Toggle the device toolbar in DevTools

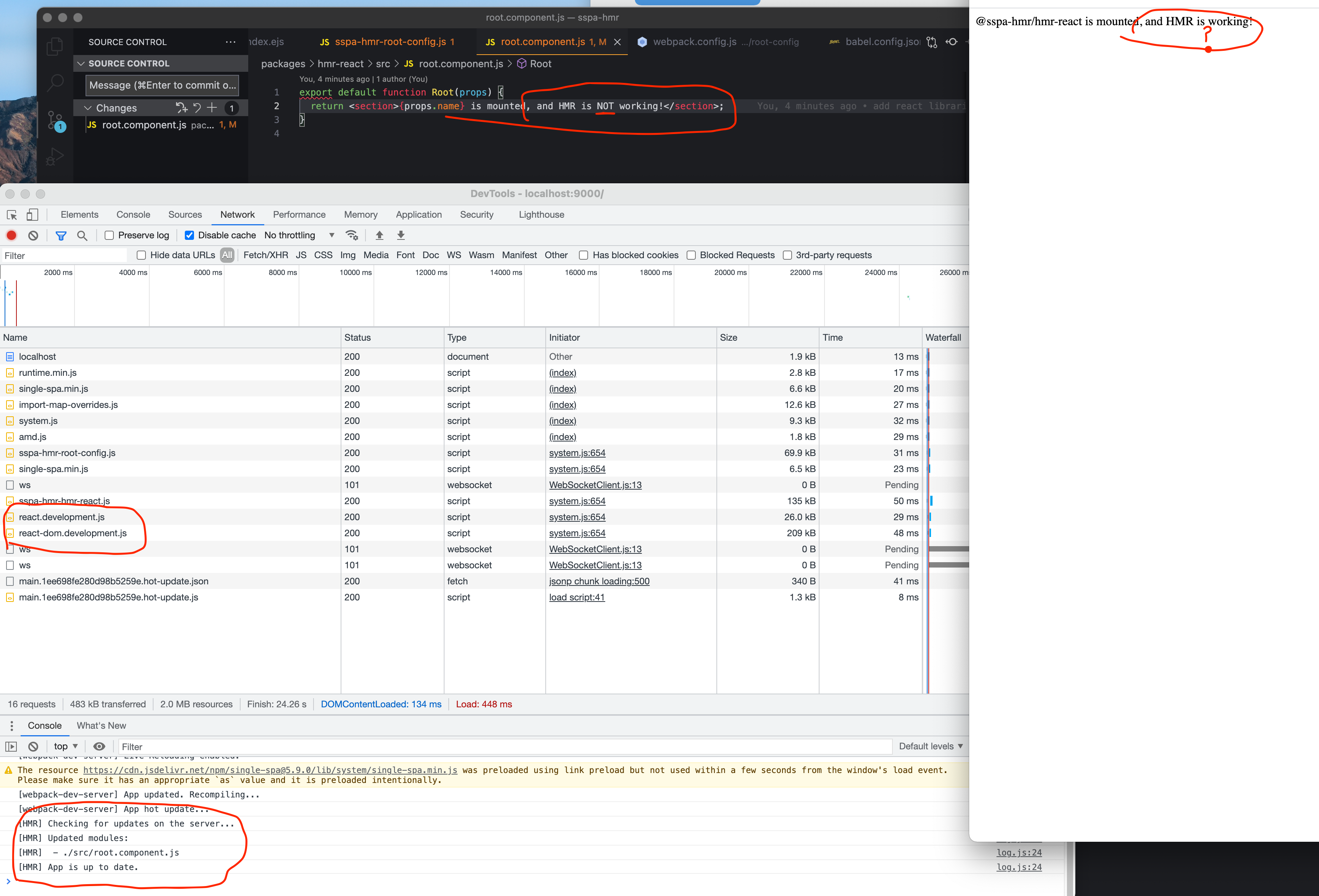tap(32, 215)
